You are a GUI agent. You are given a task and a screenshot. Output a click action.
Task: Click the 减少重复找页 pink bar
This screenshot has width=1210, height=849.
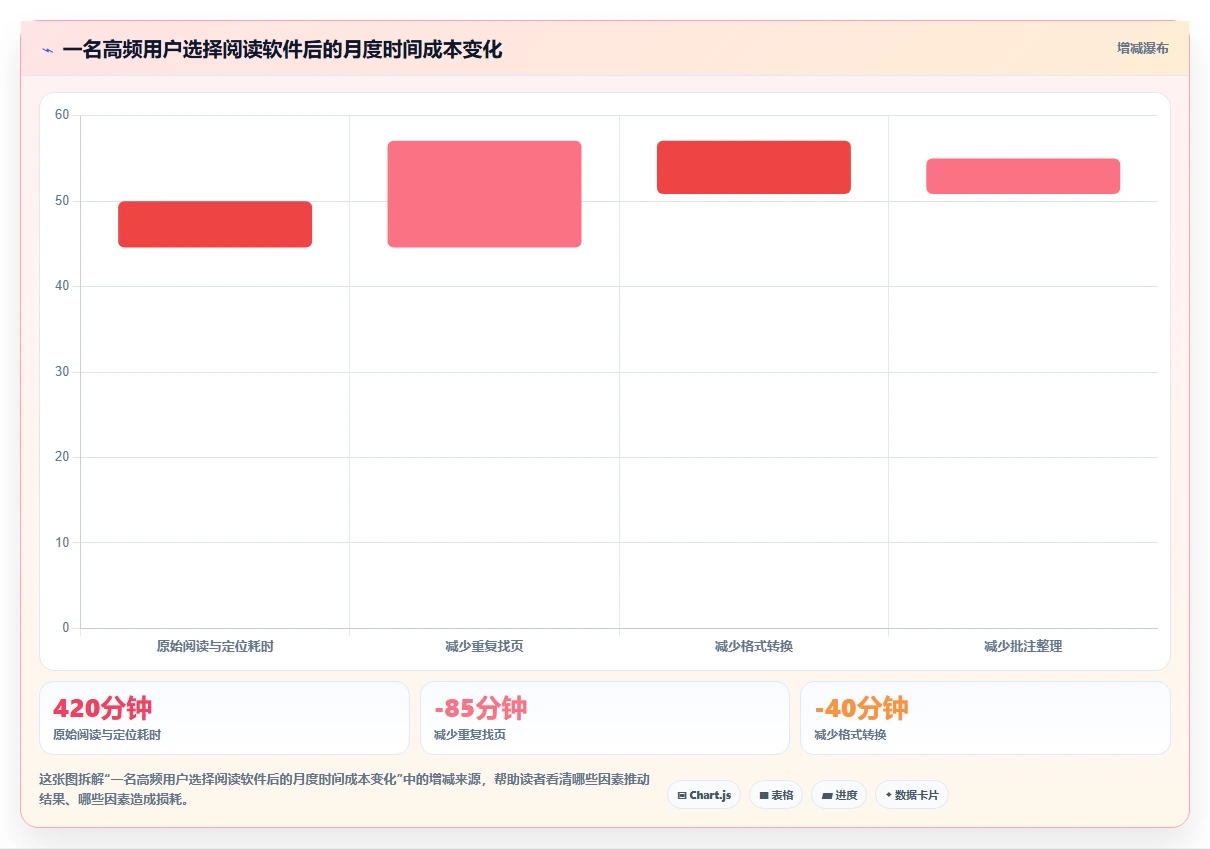tap(484, 194)
